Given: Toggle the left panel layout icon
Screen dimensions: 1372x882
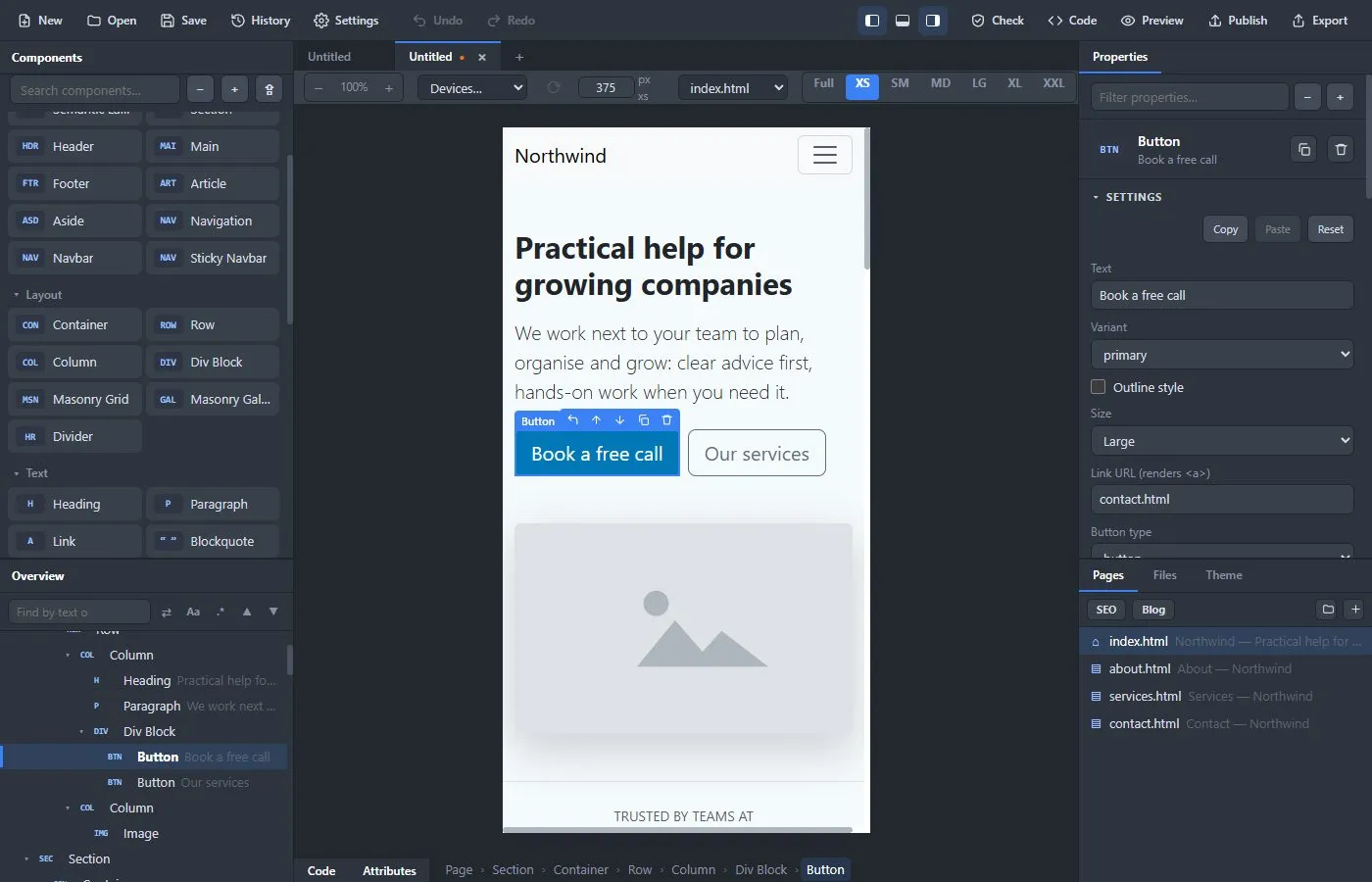Looking at the screenshot, I should coord(871,21).
